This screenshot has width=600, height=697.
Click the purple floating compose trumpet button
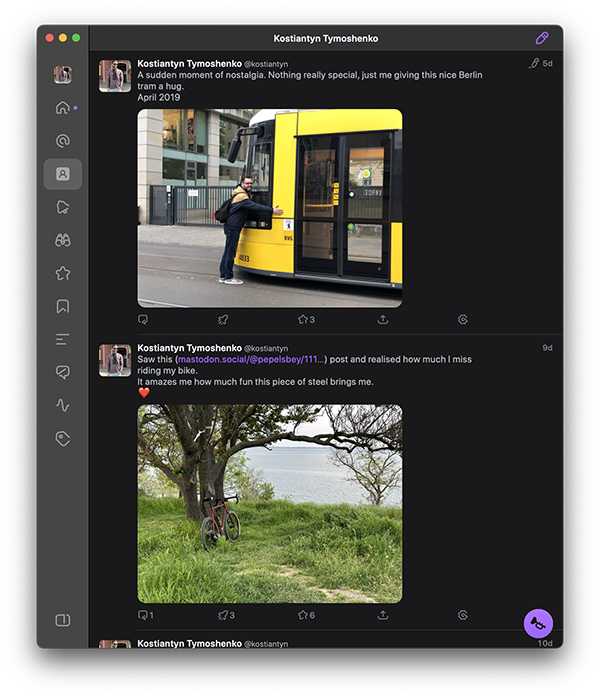pyautogui.click(x=538, y=623)
